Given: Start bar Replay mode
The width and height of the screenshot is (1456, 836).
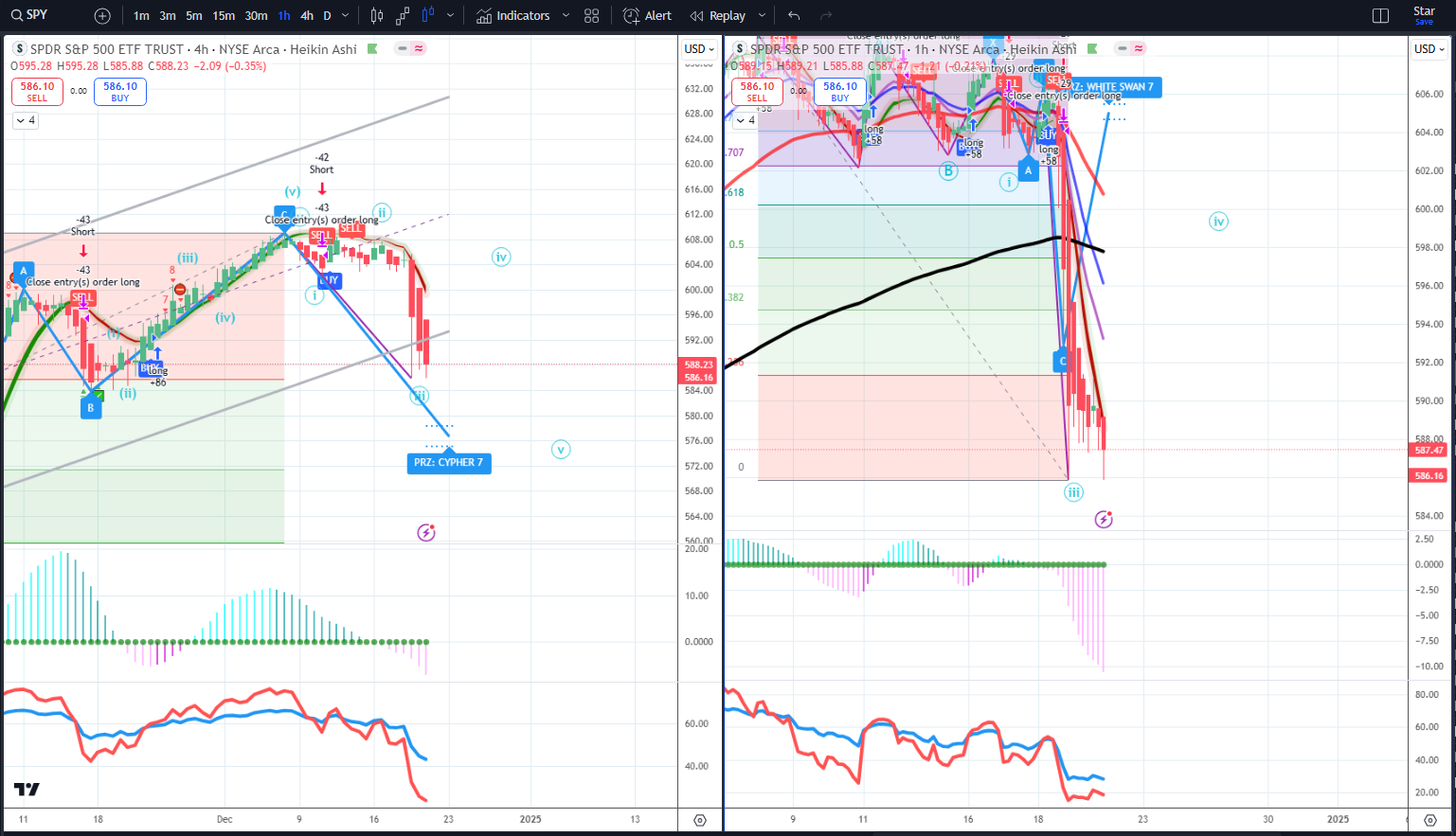Looking at the screenshot, I should [718, 16].
